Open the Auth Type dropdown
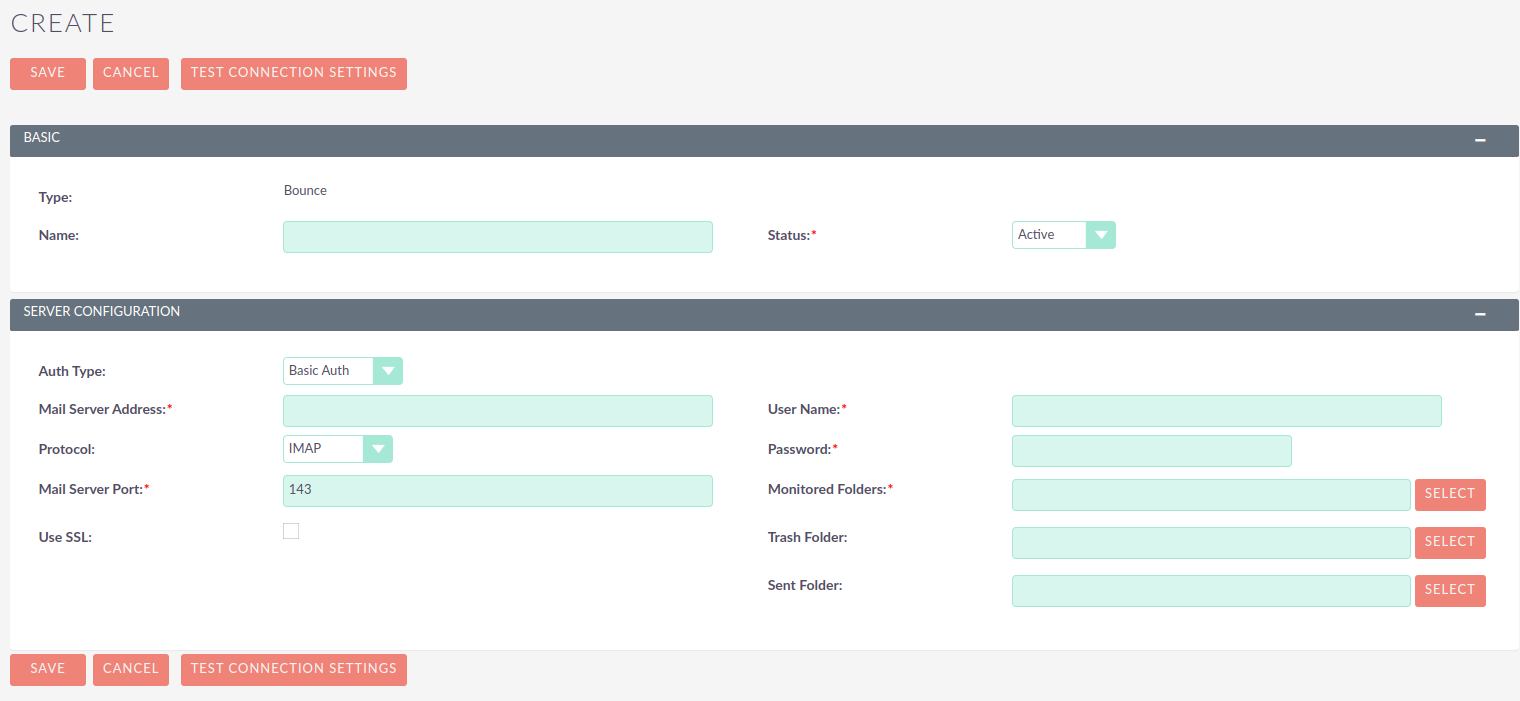Screen dimensions: 1520x701 389,370
